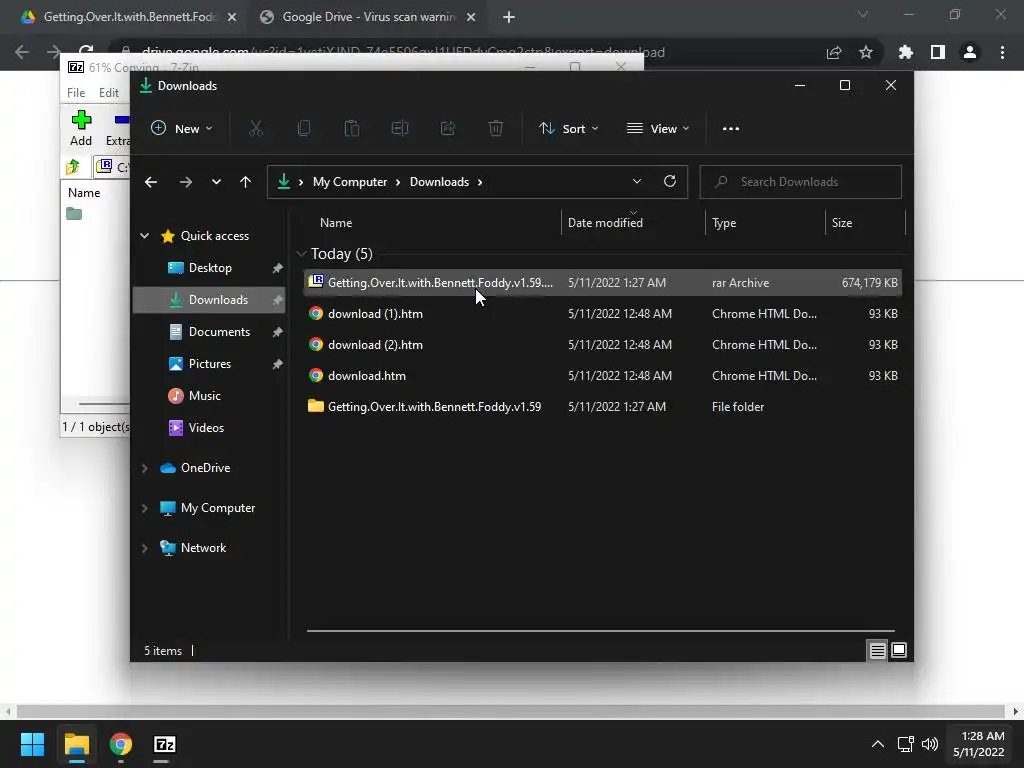Viewport: 1024px width, 768px height.
Task: Expand the OneDrive tree node
Action: (x=145, y=468)
